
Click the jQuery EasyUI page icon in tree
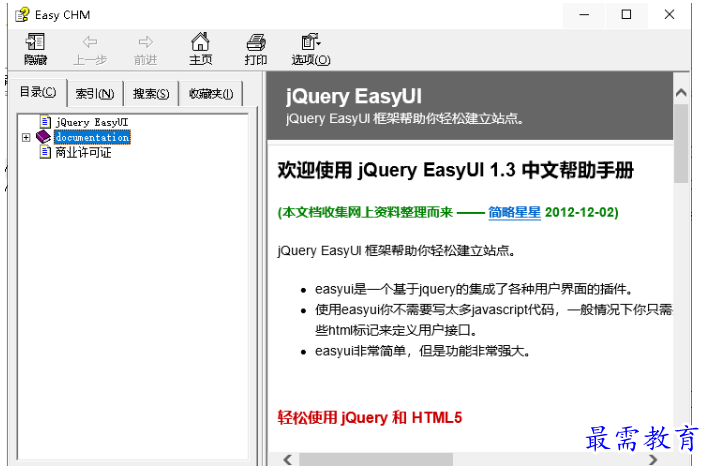click(x=45, y=122)
